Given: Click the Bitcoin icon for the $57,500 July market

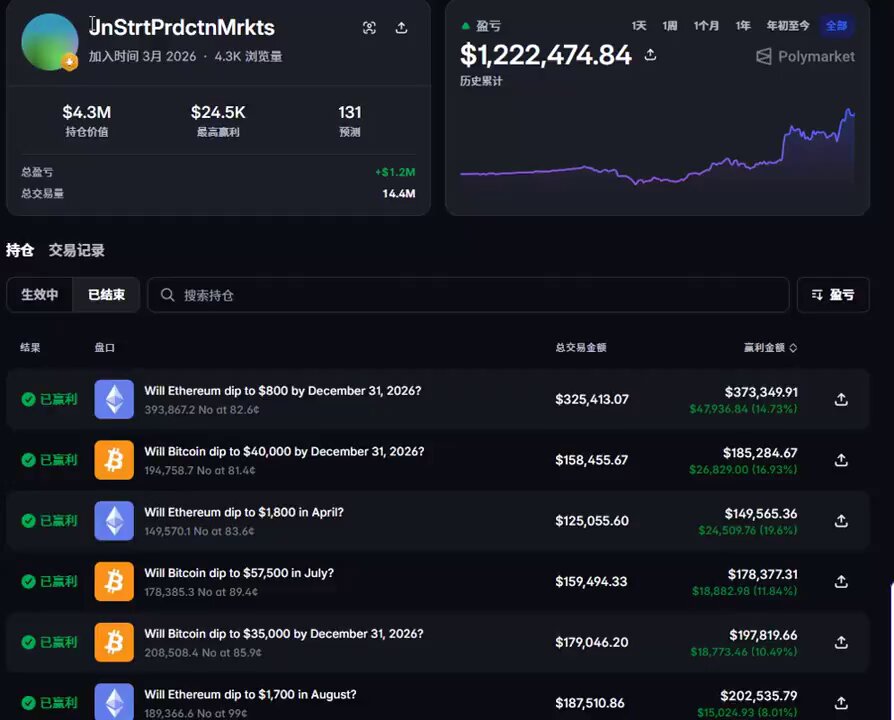Looking at the screenshot, I should coord(114,581).
